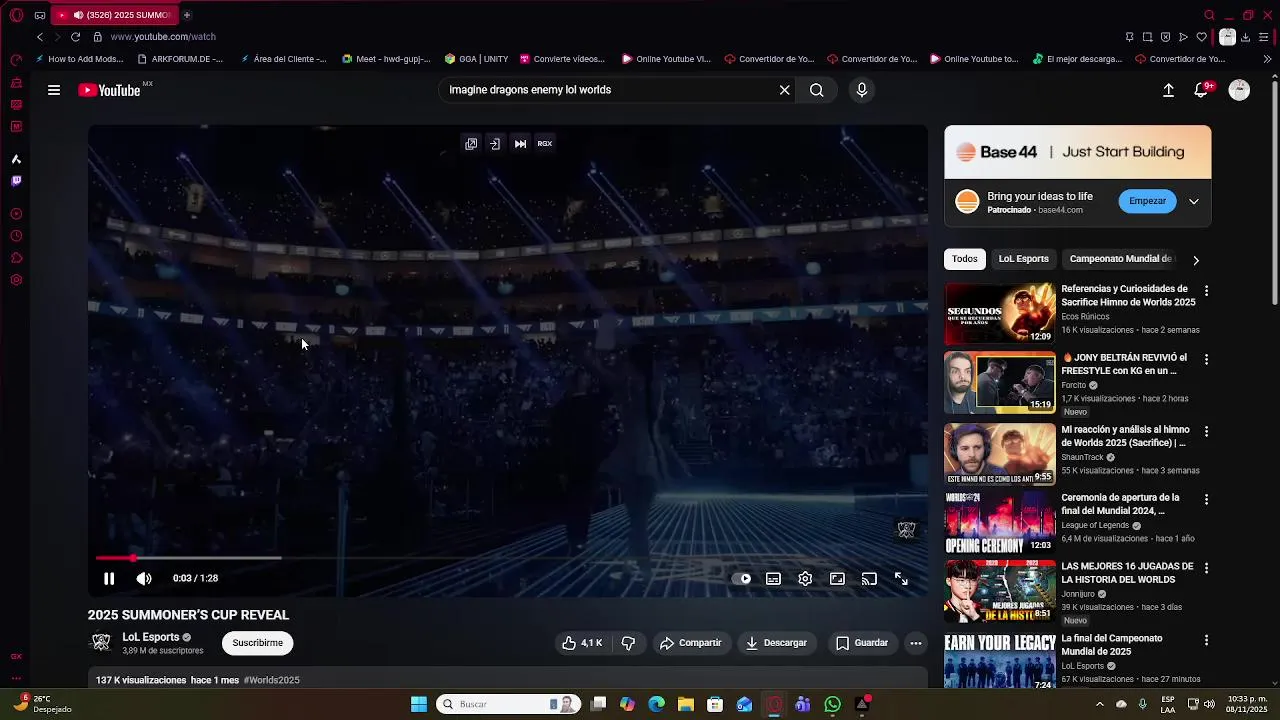Open a new browser tab
Image resolution: width=1280 pixels, height=720 pixels.
click(186, 15)
